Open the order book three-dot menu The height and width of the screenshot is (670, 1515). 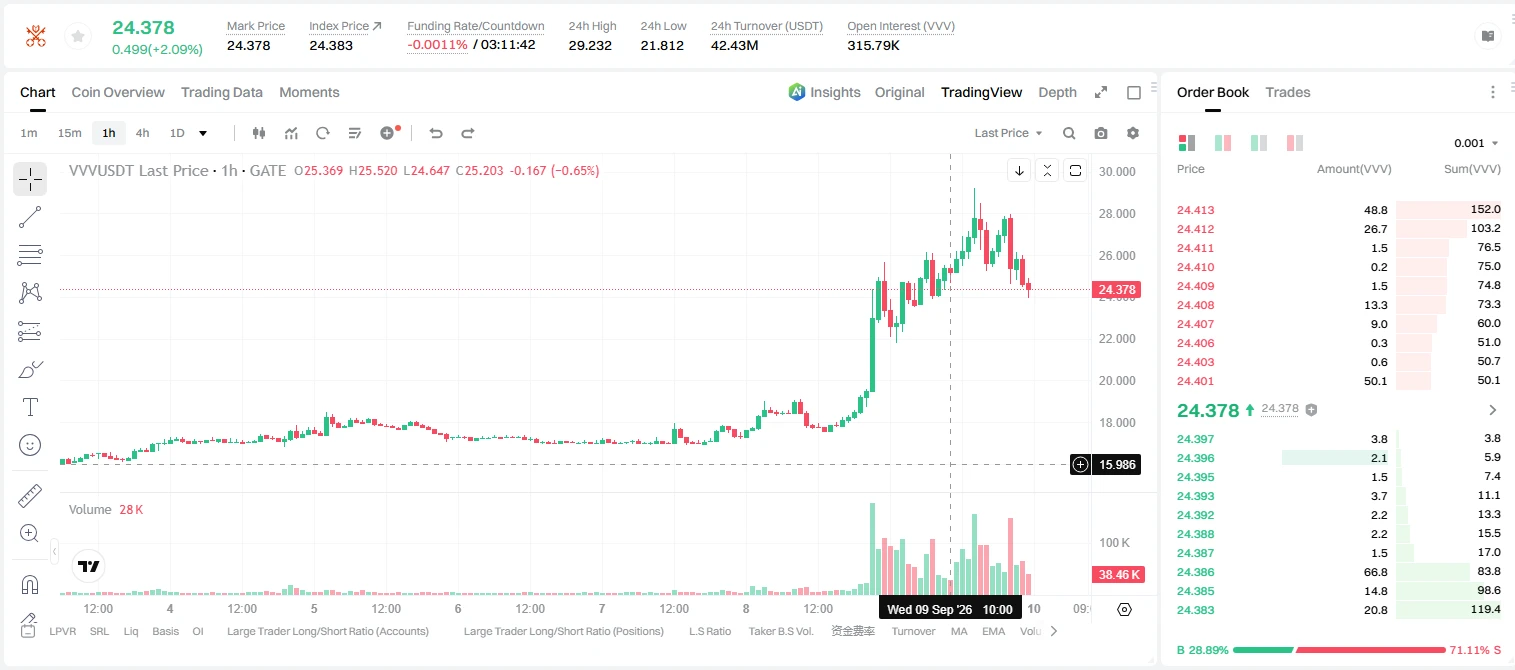(x=1493, y=92)
